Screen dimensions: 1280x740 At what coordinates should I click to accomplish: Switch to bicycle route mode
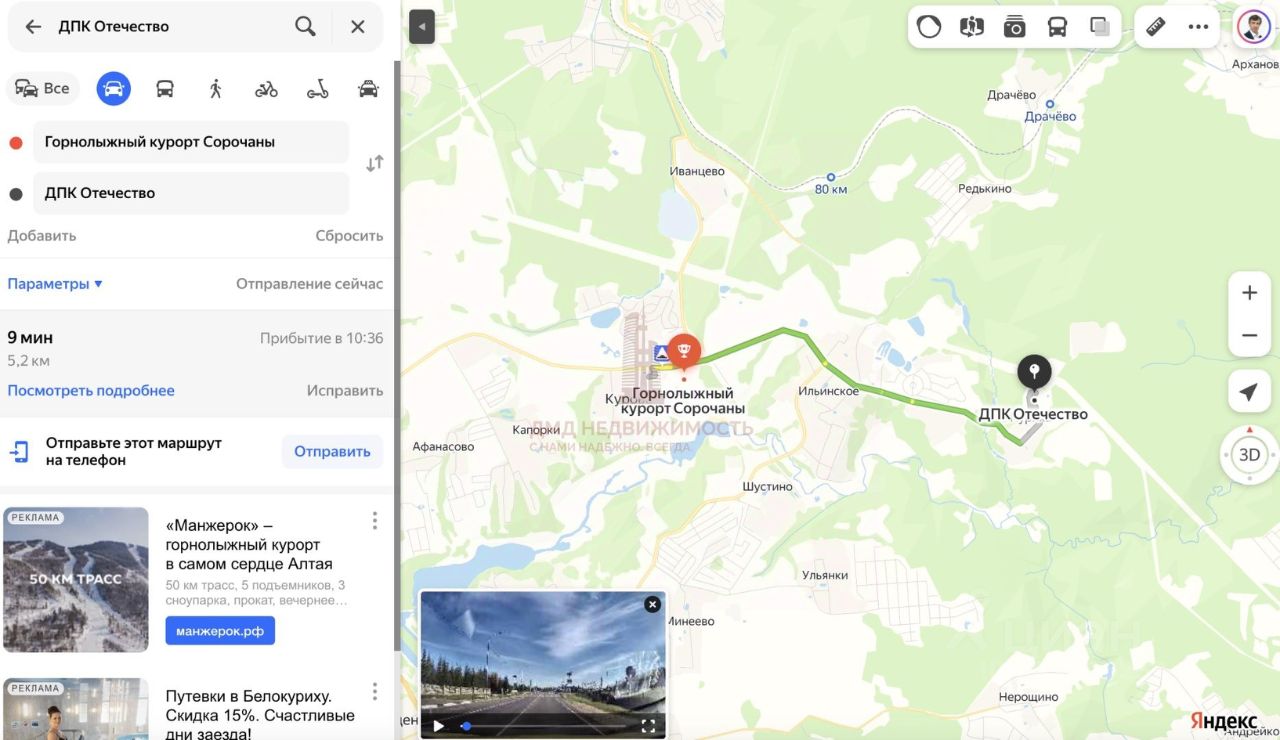[266, 89]
